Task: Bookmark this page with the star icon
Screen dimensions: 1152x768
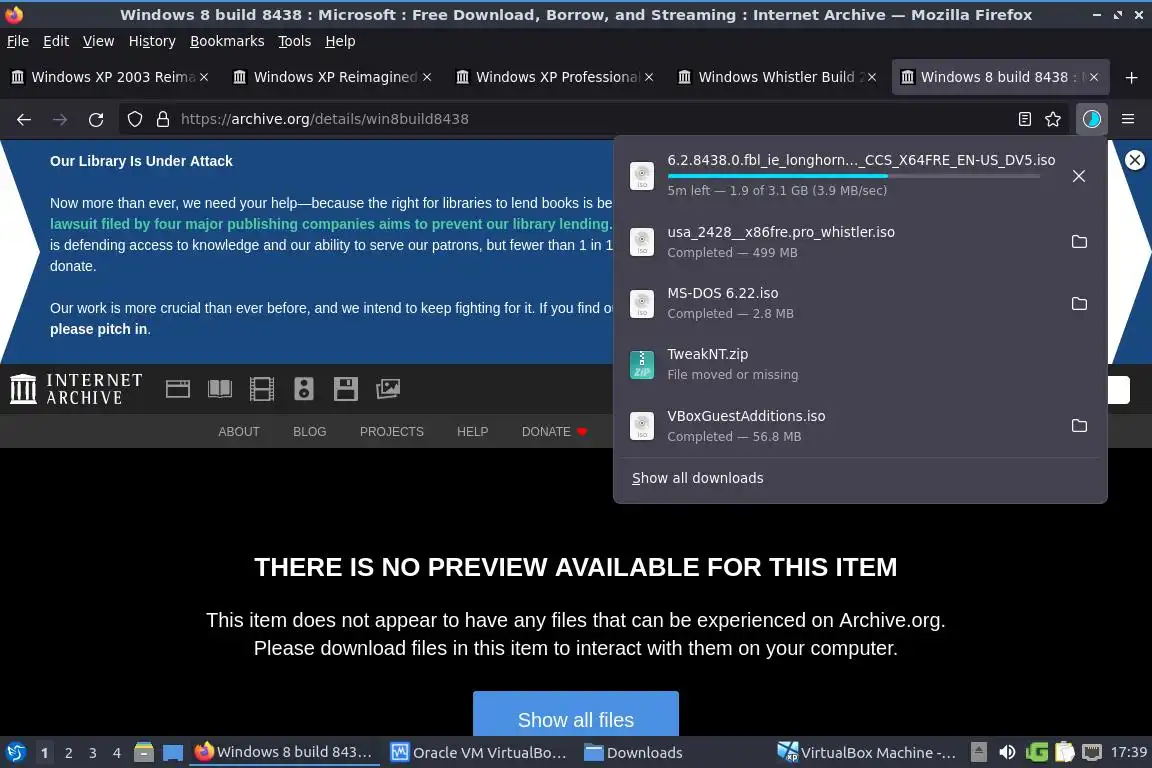Action: (x=1053, y=119)
